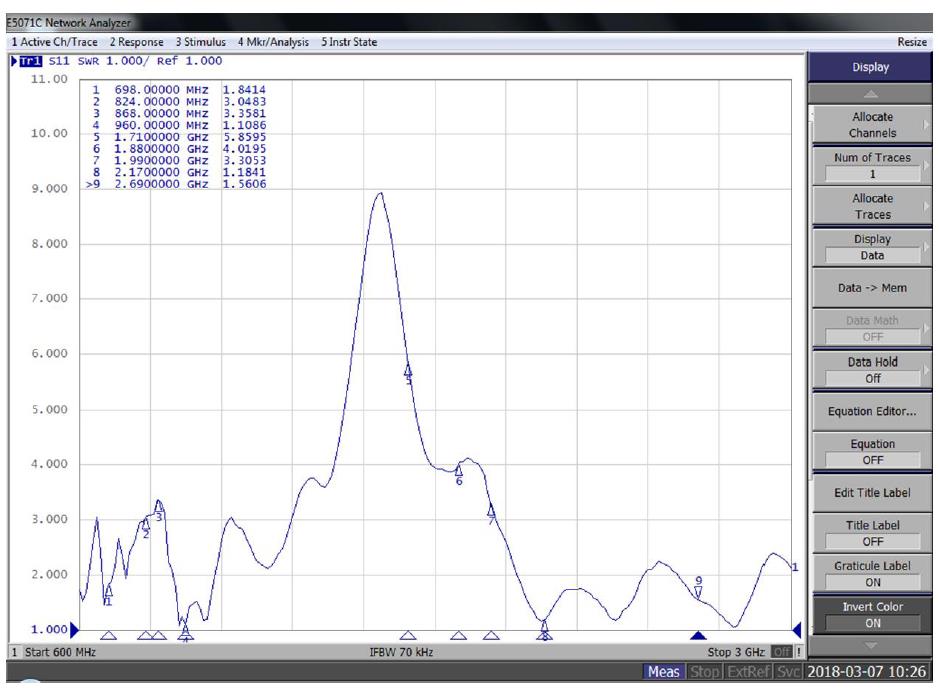Click the filled active marker on stimulus axis
Screen dimensions: 939x688
pyautogui.click(x=698, y=635)
